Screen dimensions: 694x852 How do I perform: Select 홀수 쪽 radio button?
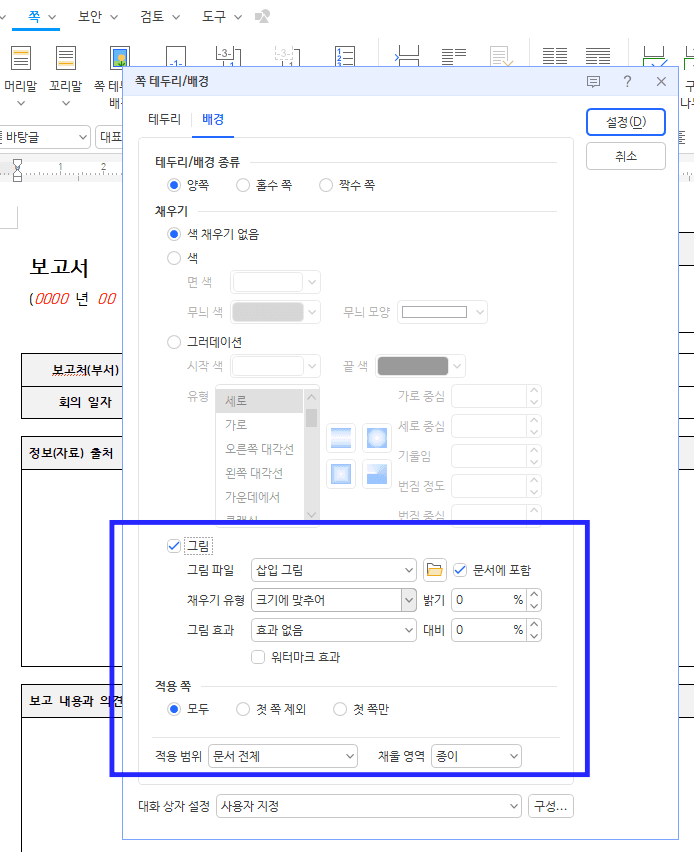(x=243, y=185)
